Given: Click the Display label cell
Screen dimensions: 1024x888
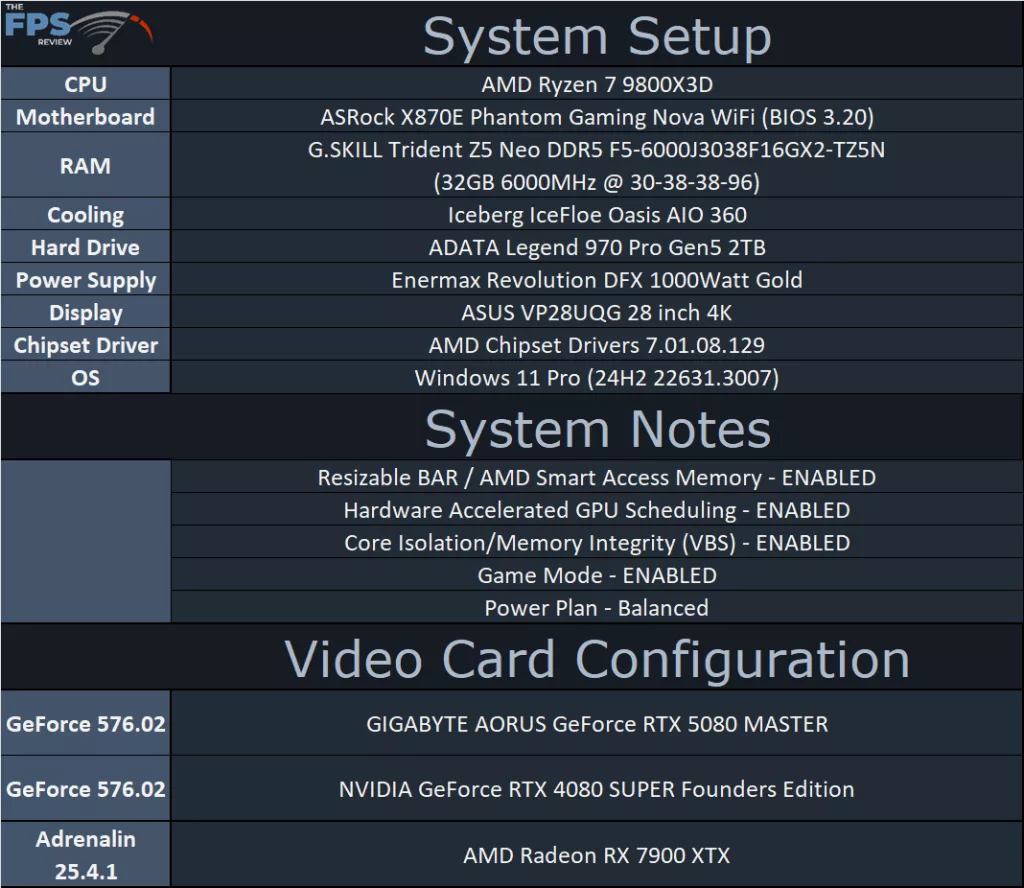Looking at the screenshot, I should (86, 312).
